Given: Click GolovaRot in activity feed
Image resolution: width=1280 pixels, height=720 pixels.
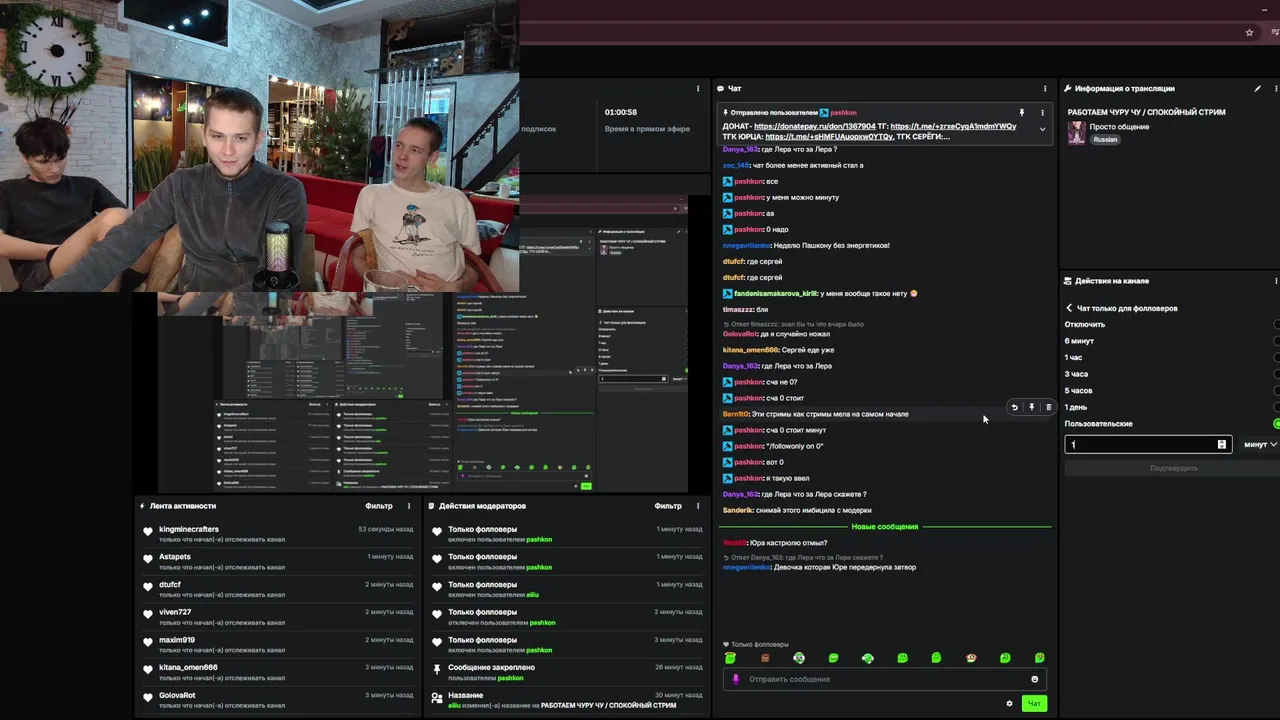Looking at the screenshot, I should pos(177,695).
